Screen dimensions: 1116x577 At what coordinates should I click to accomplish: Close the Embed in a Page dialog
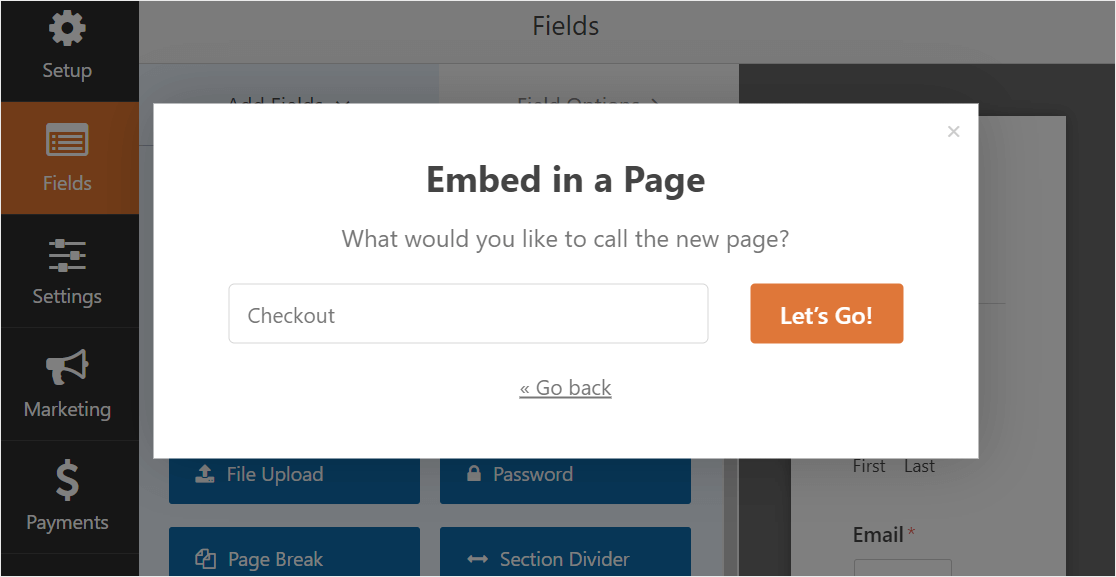point(954,132)
